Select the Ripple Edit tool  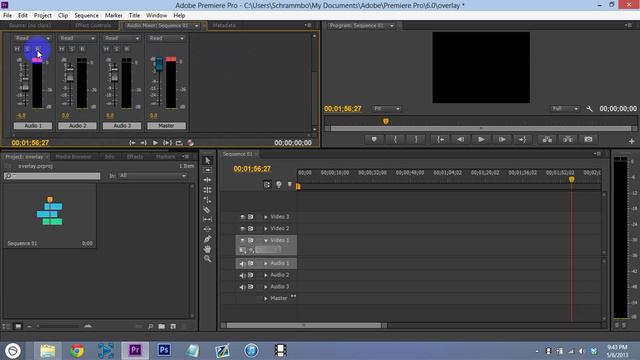(207, 180)
